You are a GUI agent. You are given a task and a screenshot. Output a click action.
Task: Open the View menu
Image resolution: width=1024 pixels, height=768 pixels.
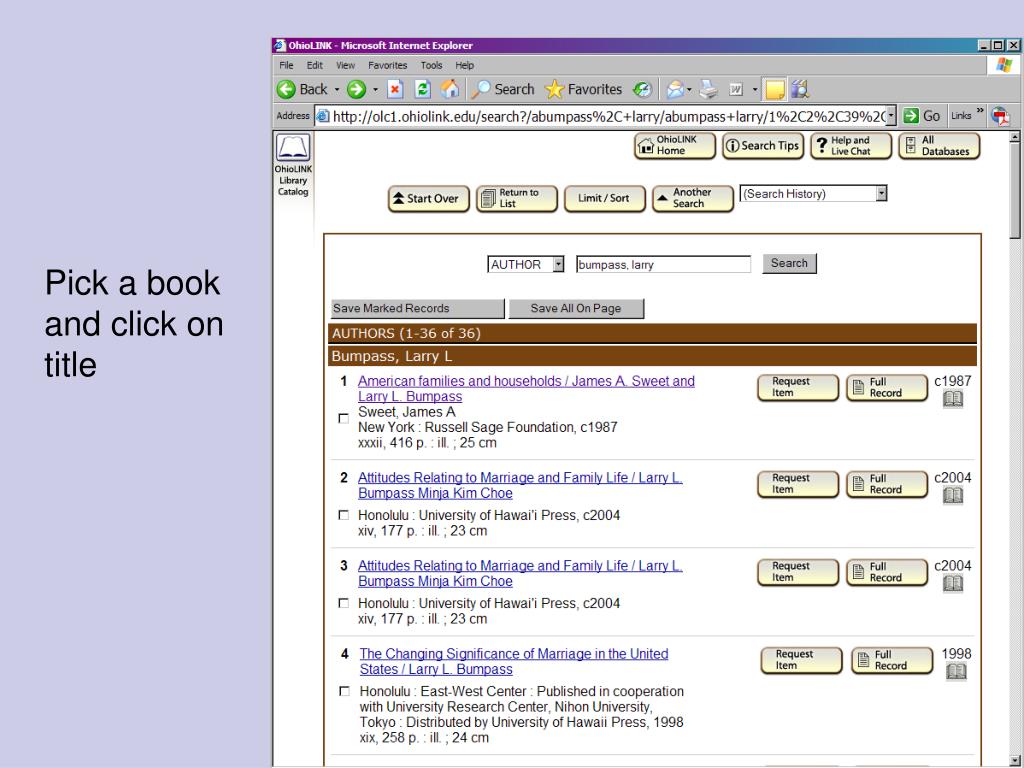345,65
